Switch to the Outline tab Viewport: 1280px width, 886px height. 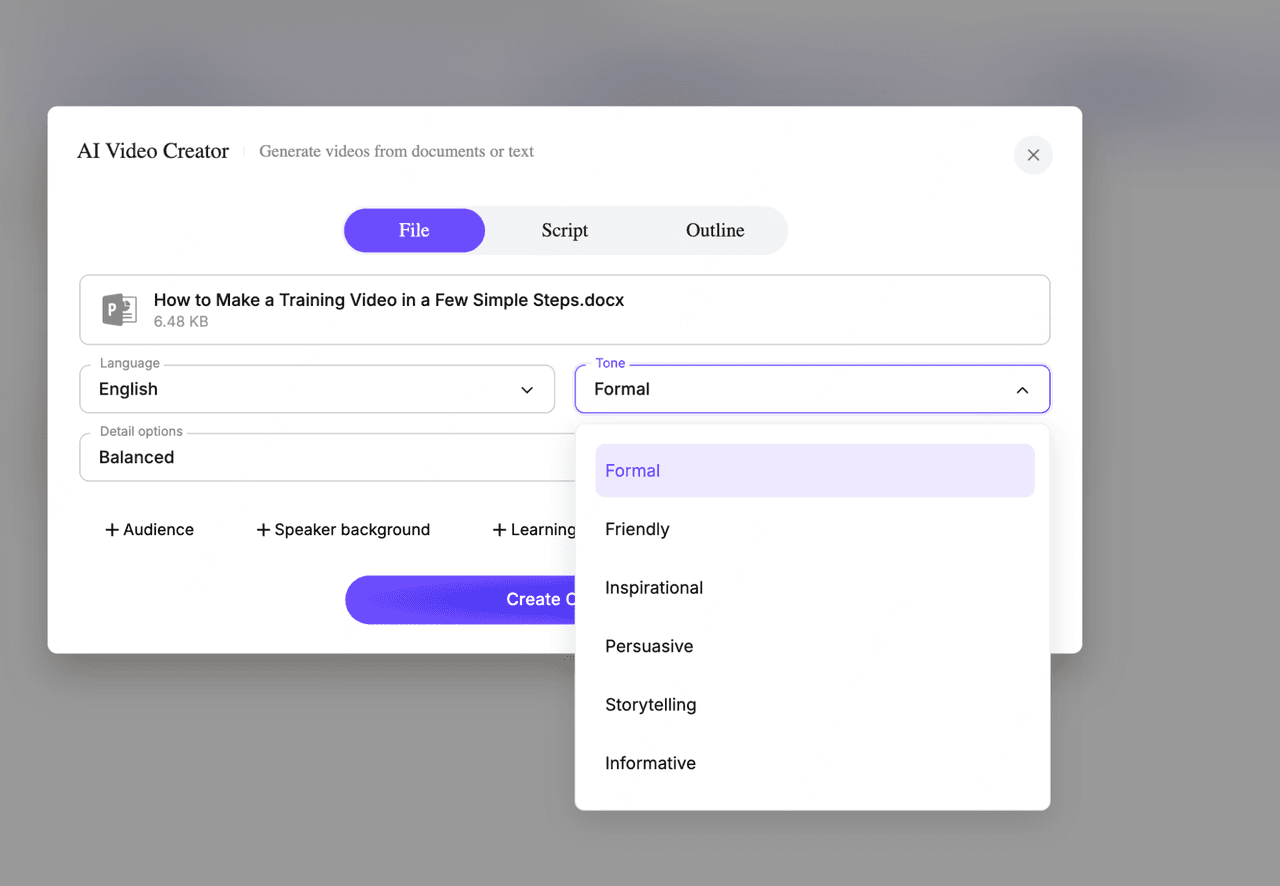714,230
